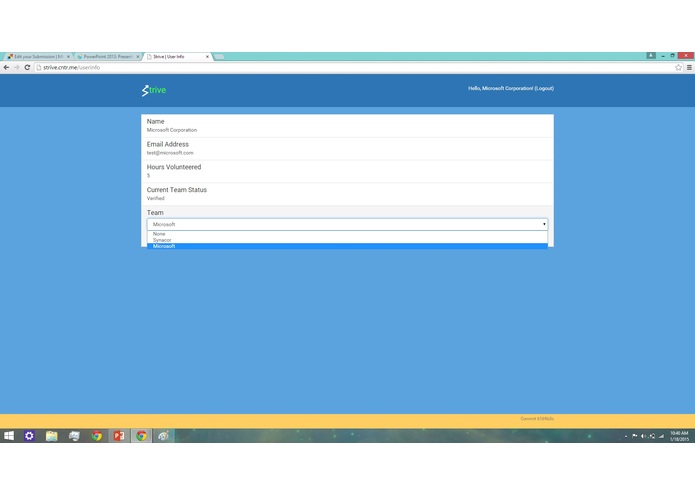The width and height of the screenshot is (695, 494).
Task: Open the volume speaker tray icon
Action: coord(643,436)
